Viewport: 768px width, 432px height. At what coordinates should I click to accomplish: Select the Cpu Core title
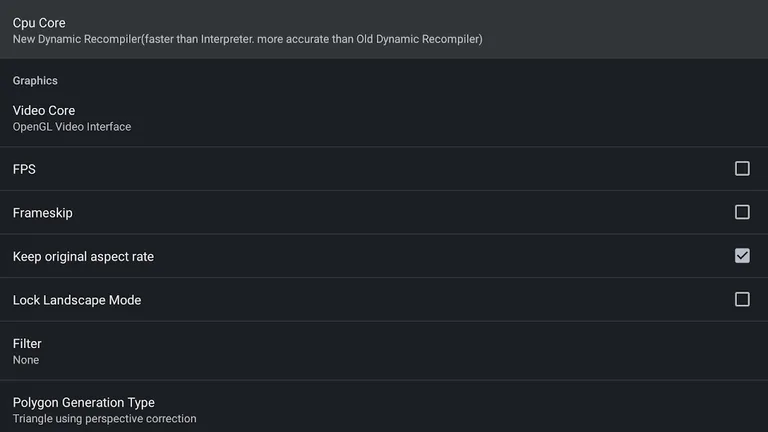[39, 23]
